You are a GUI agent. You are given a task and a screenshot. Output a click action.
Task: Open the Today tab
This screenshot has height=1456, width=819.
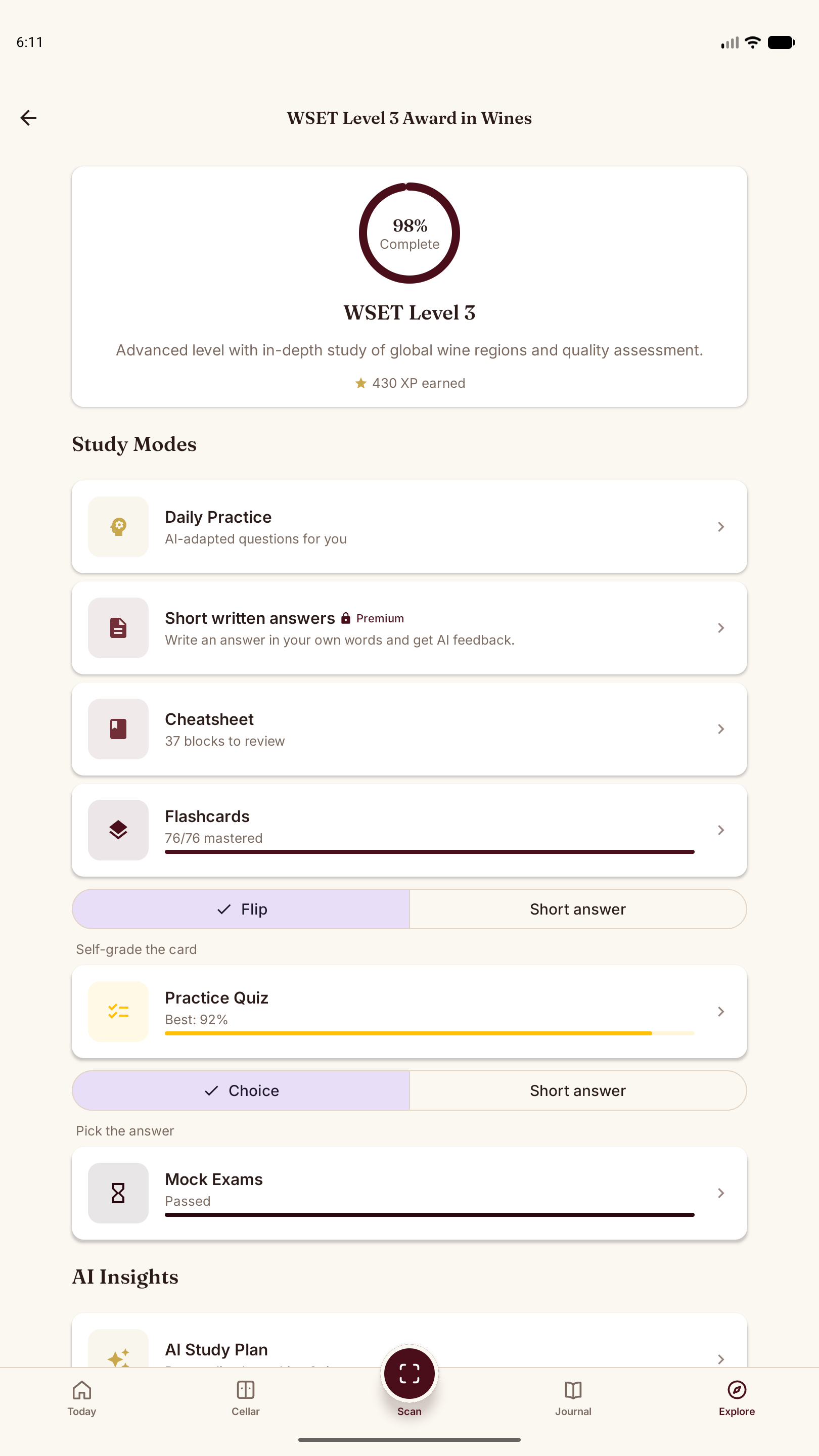[x=82, y=1398]
